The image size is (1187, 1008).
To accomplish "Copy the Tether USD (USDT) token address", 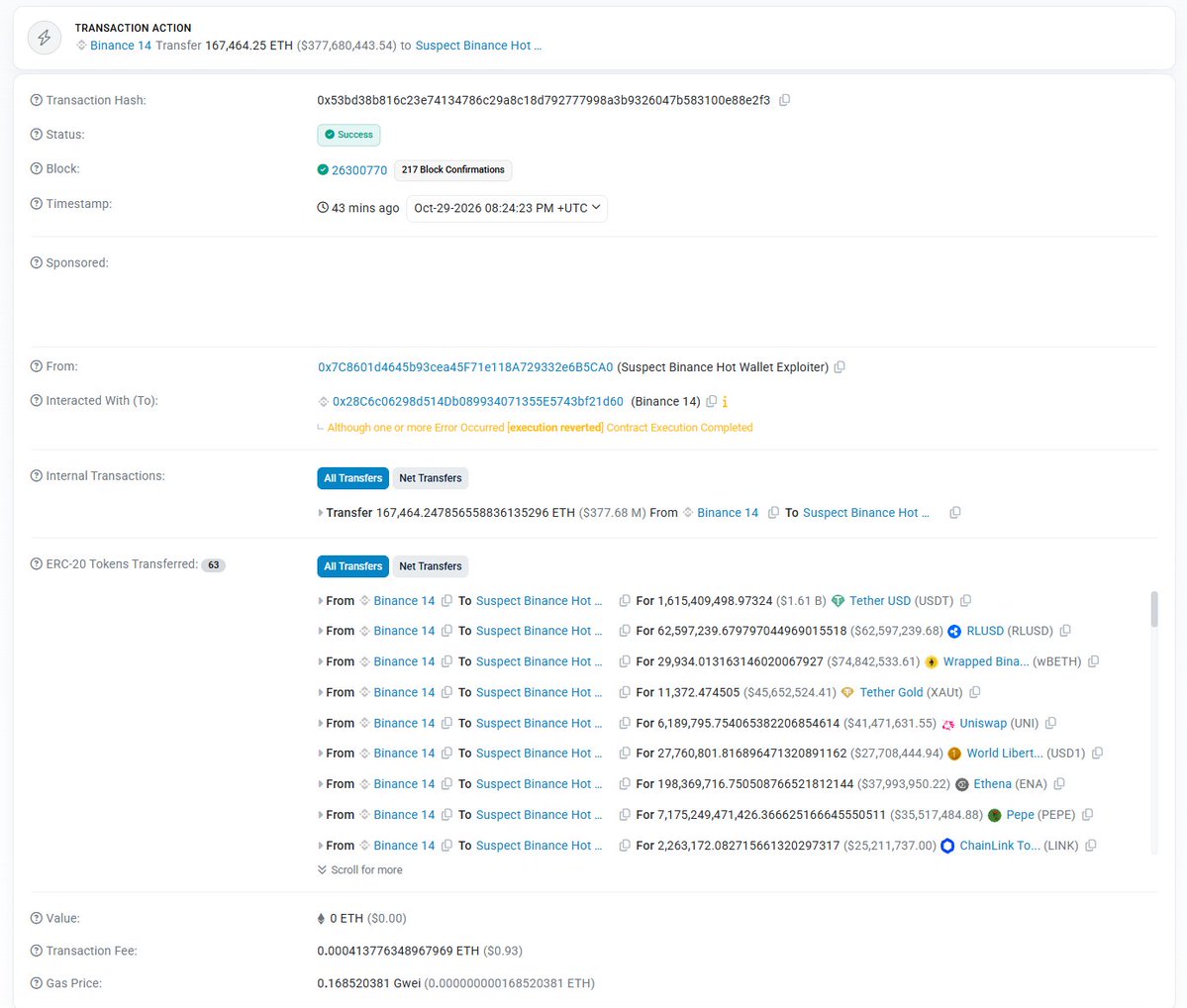I will [966, 601].
